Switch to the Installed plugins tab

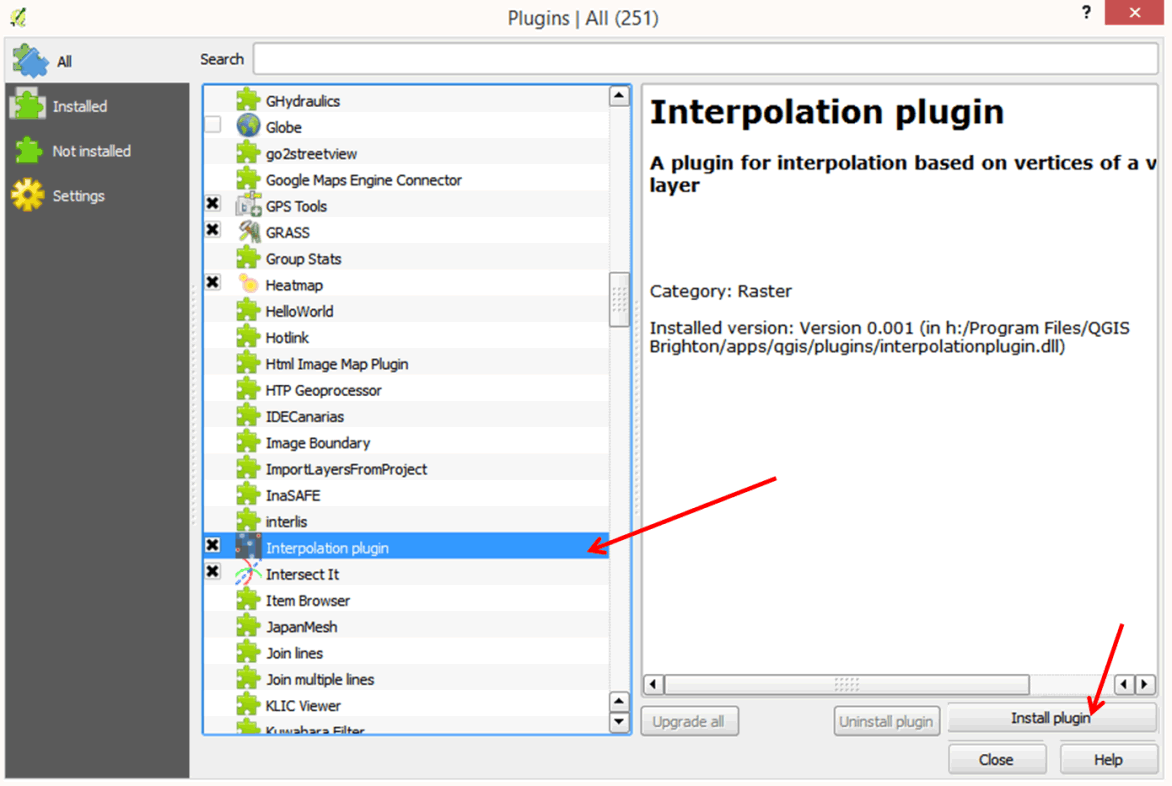click(x=97, y=106)
